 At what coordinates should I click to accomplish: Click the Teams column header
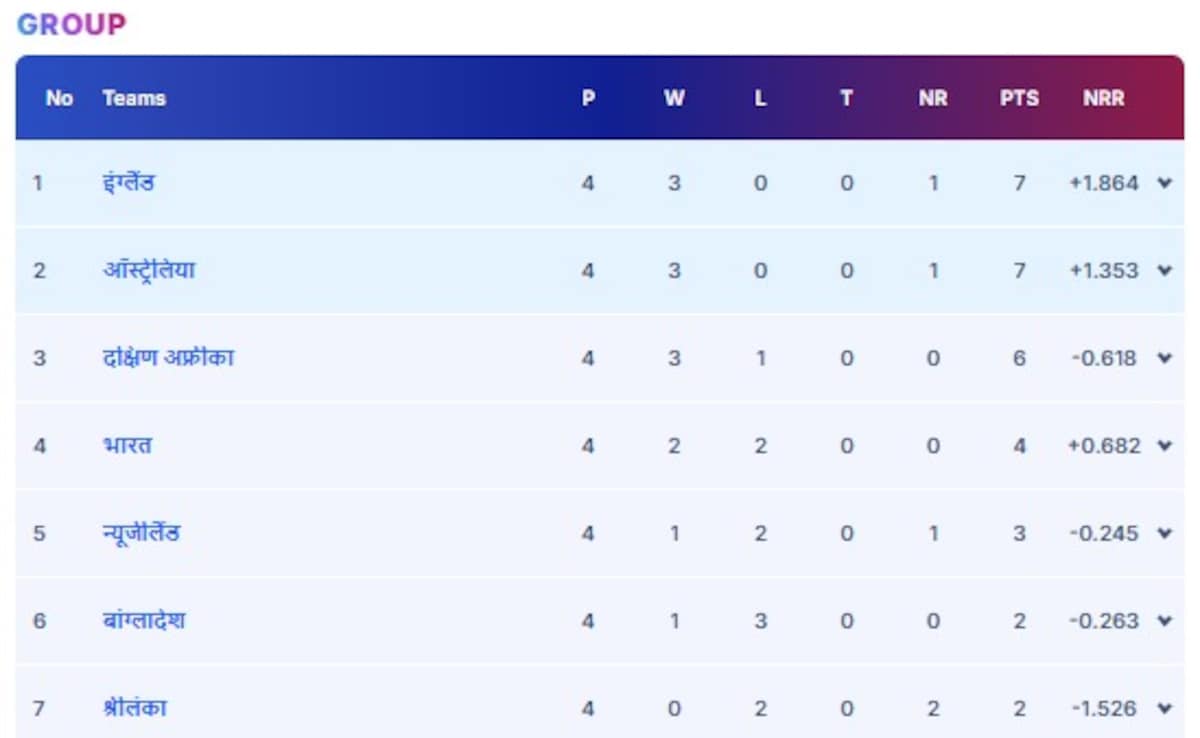tap(134, 98)
